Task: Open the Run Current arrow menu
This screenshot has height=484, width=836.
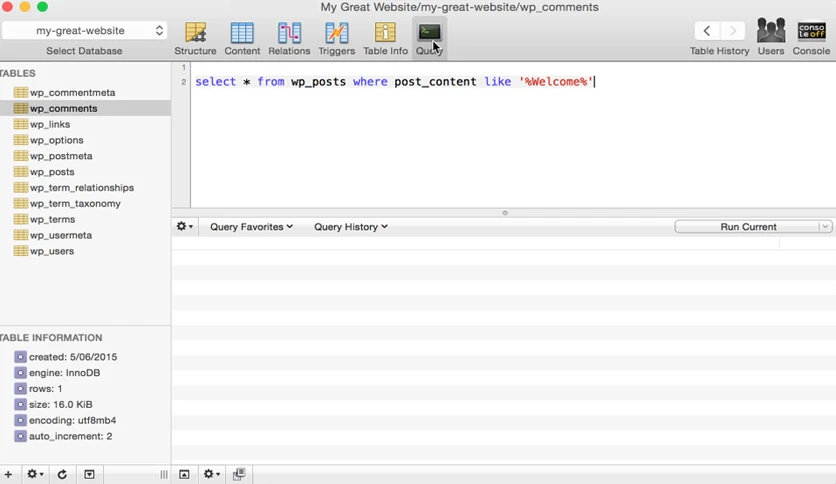Action: click(825, 227)
